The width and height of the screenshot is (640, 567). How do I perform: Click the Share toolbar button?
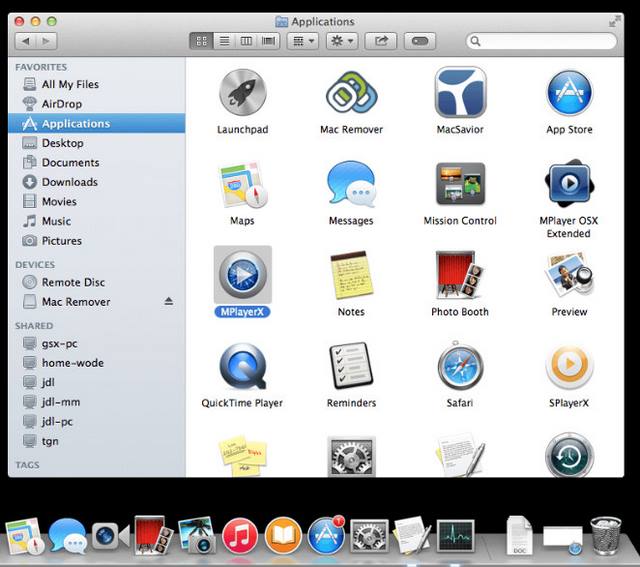(x=380, y=41)
